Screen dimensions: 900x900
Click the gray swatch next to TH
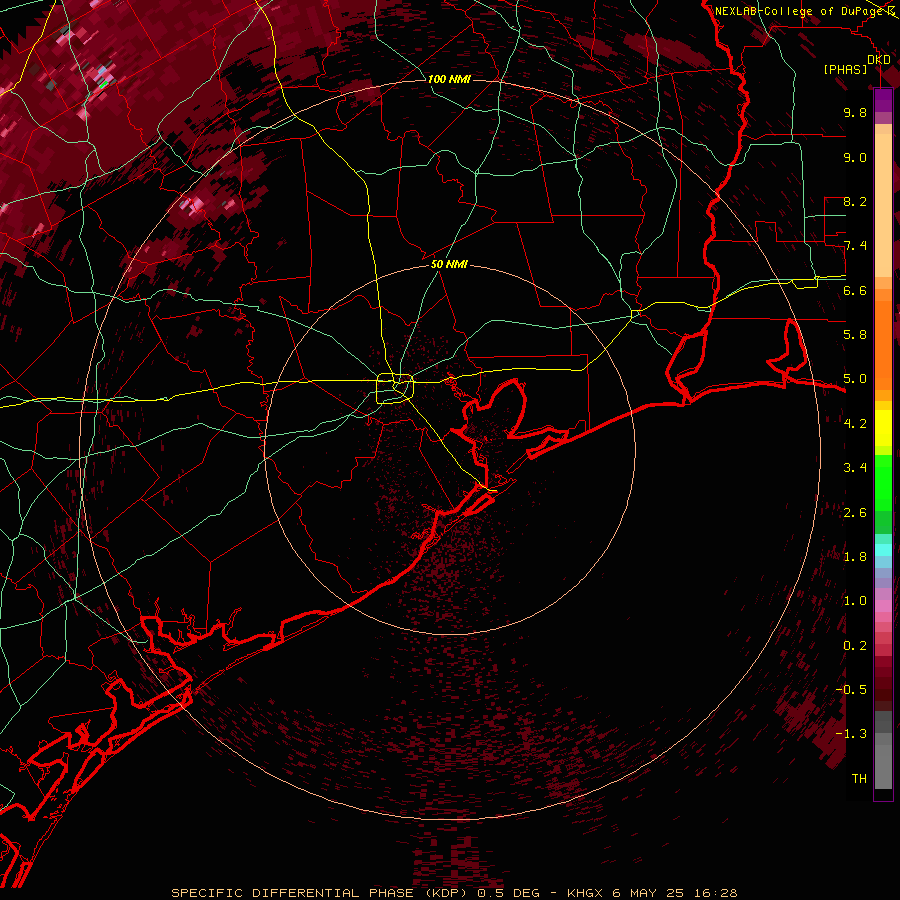883,769
